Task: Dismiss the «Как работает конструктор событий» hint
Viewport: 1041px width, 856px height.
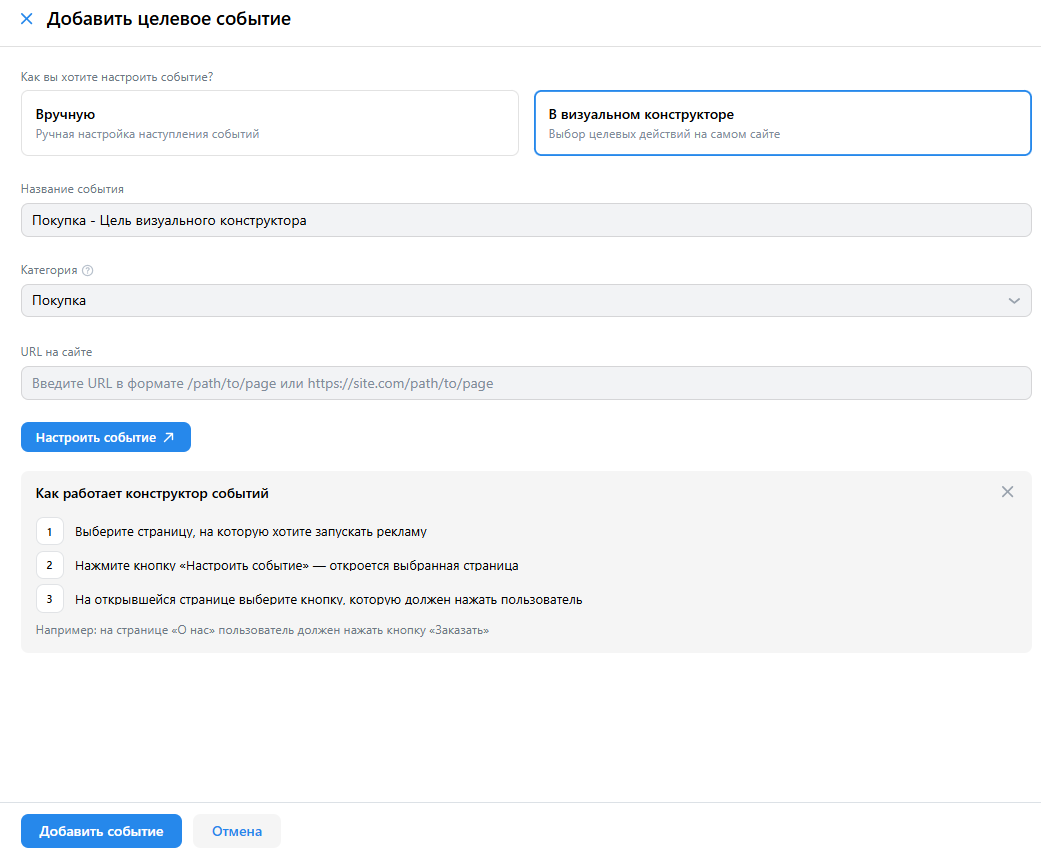Action: [1007, 492]
